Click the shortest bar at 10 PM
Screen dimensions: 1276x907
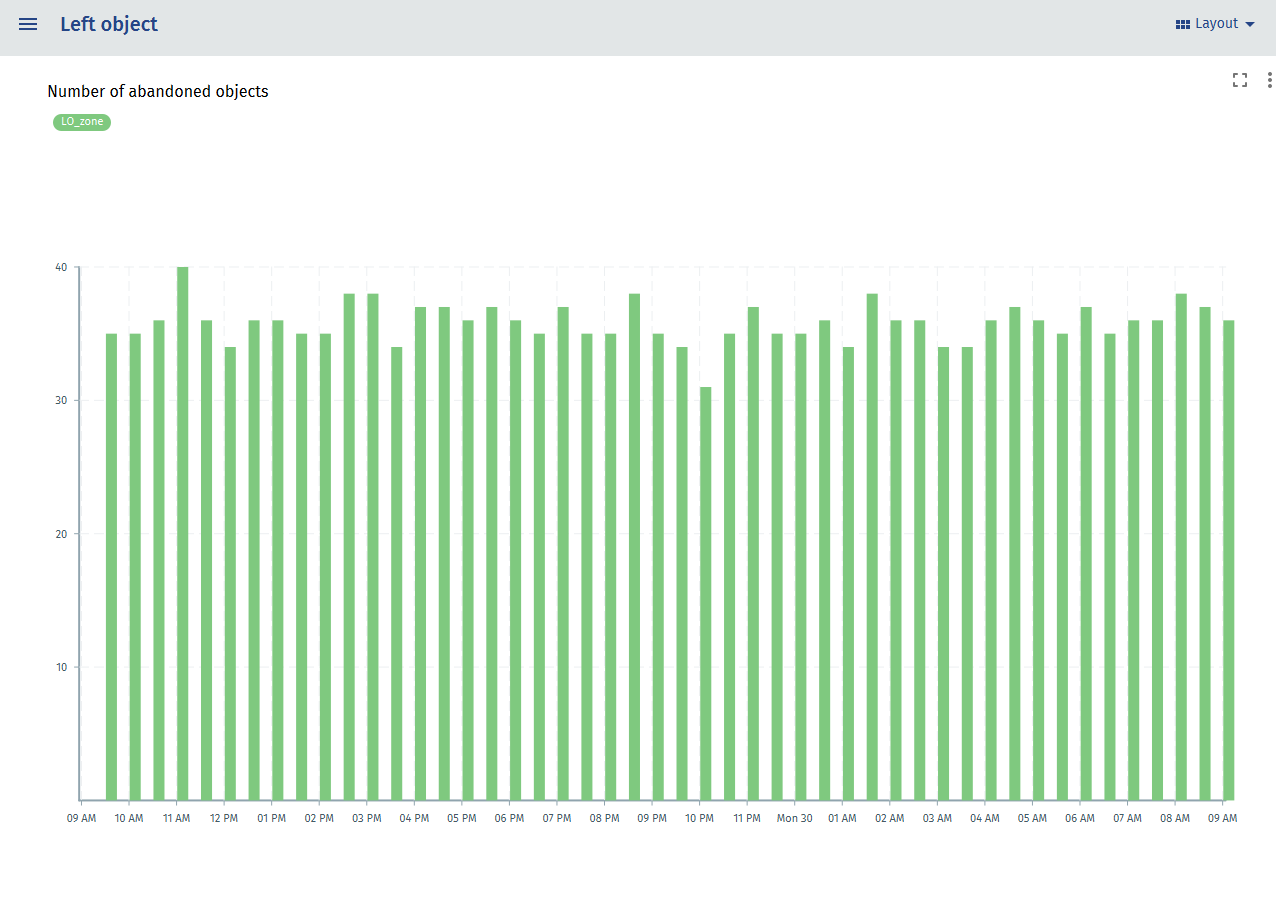(706, 593)
